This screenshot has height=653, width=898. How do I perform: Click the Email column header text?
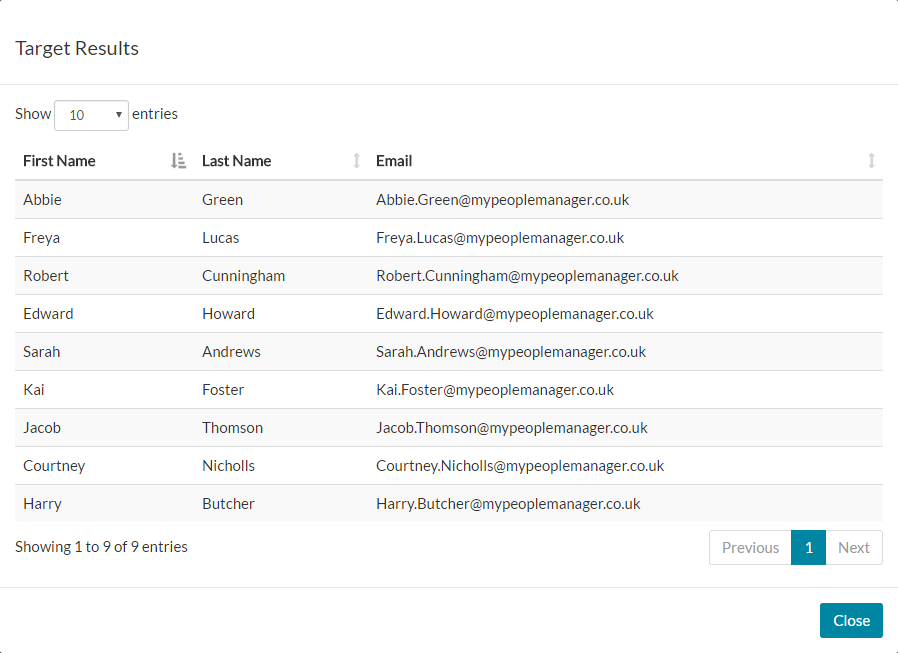tap(394, 161)
